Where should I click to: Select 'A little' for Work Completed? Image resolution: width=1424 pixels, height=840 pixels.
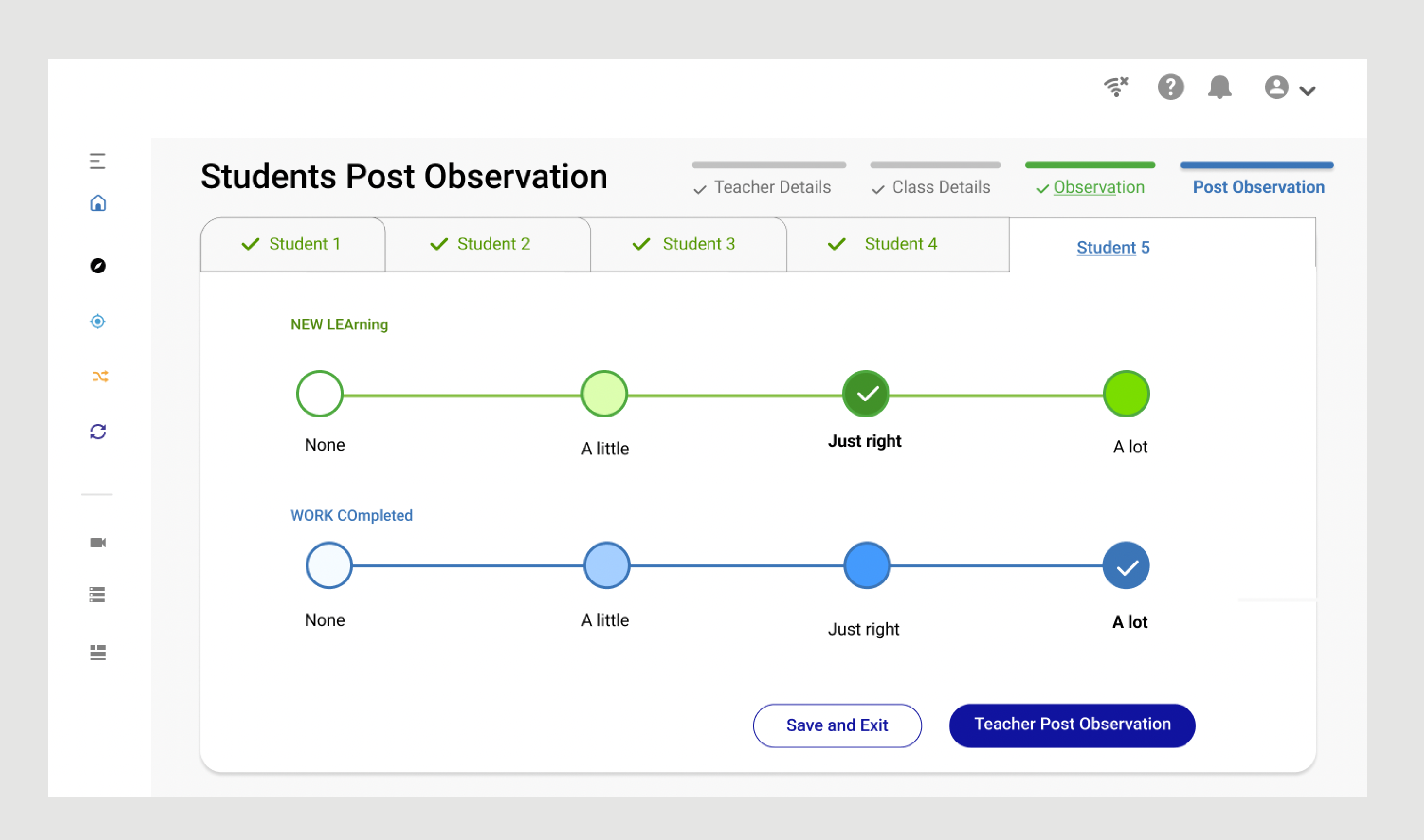point(607,565)
